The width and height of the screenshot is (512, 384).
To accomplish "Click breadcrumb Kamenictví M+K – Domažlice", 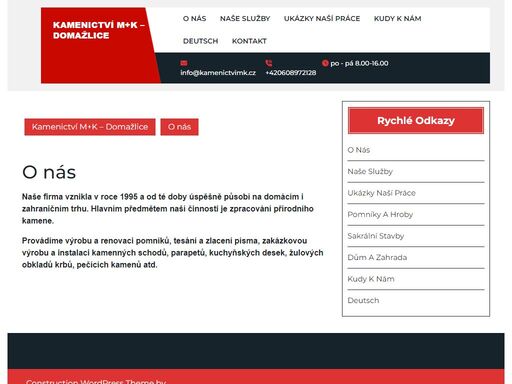I will click(x=90, y=127).
